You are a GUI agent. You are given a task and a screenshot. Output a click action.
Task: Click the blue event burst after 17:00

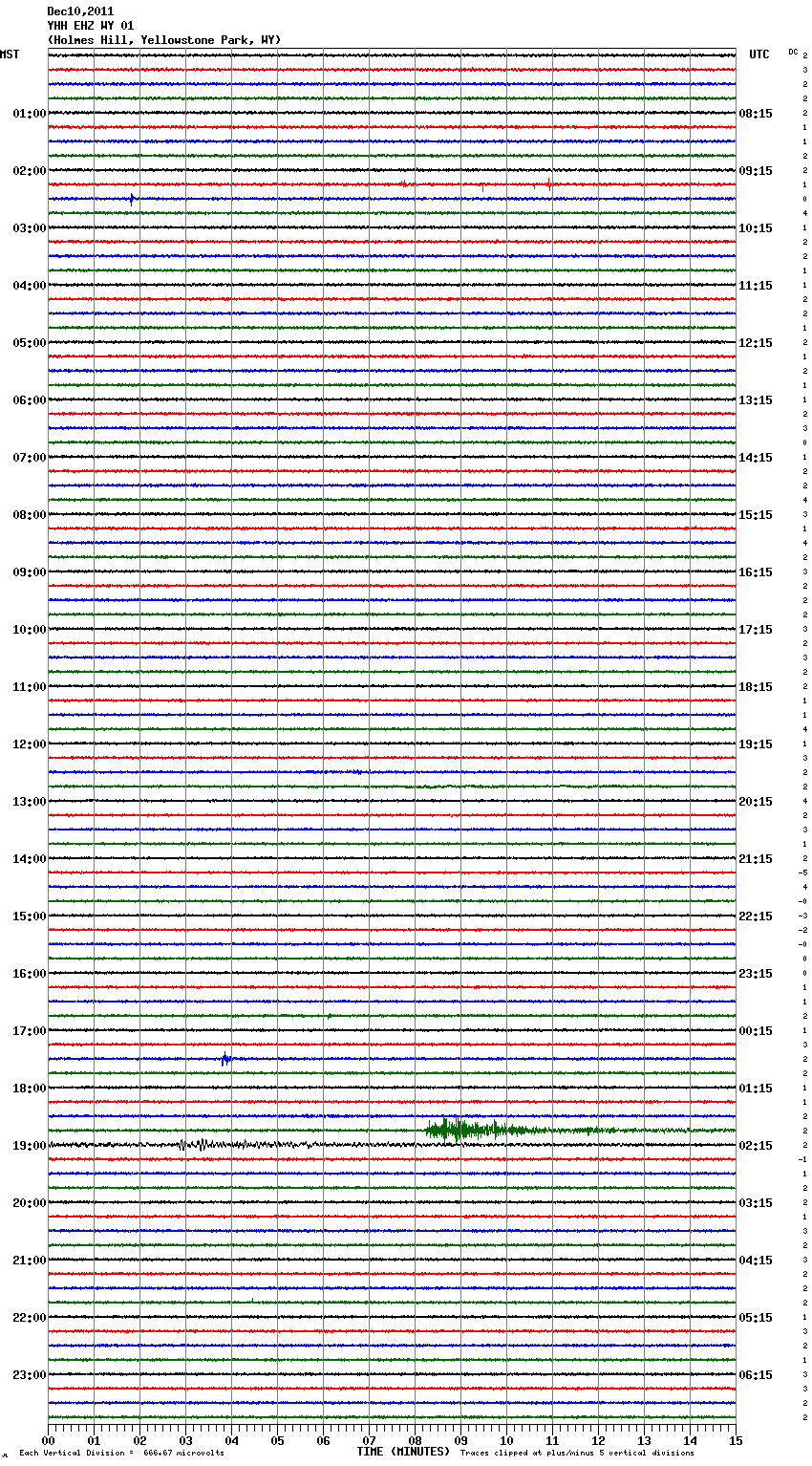pos(225,1059)
